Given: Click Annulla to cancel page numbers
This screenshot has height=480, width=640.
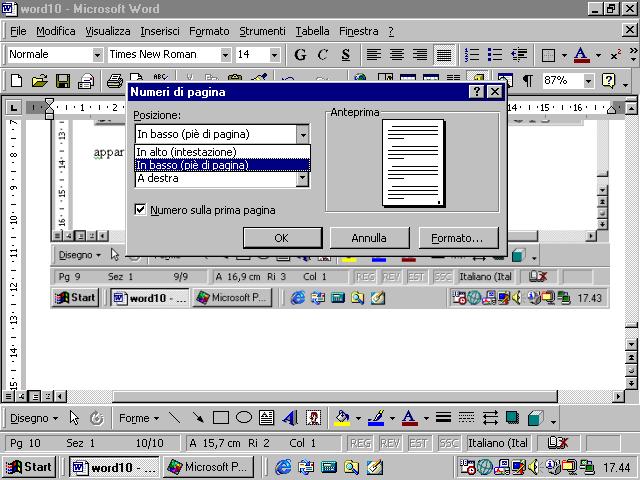Looking at the screenshot, I should point(369,238).
